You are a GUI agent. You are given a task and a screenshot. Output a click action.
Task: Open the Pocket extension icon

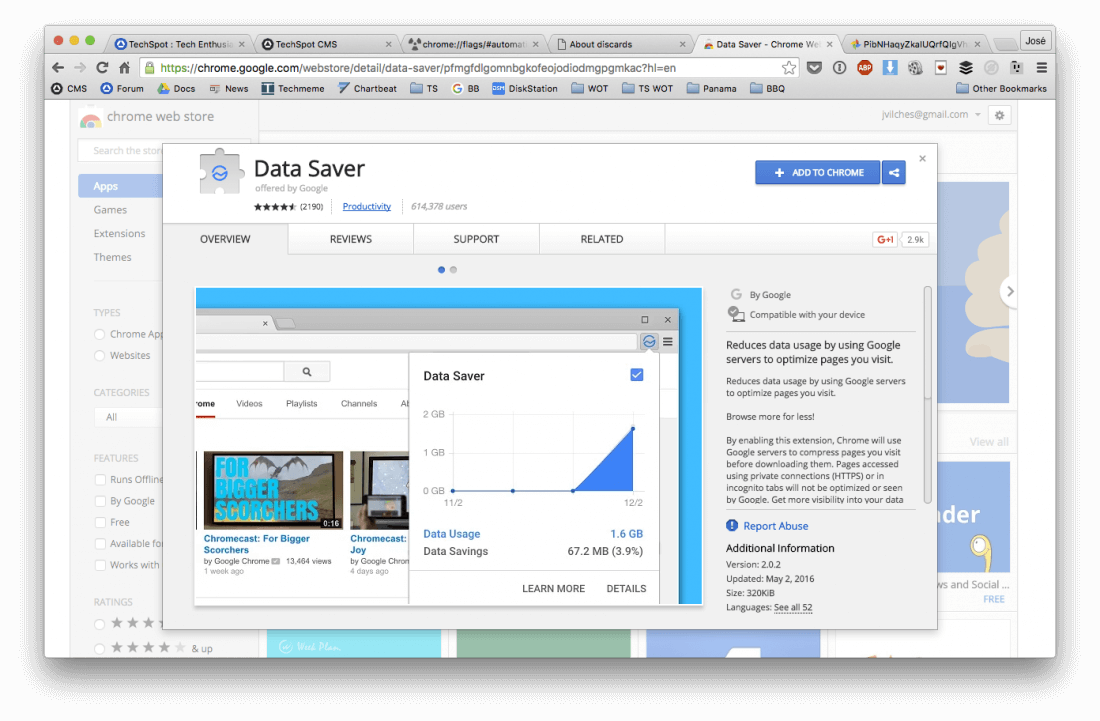[x=814, y=68]
